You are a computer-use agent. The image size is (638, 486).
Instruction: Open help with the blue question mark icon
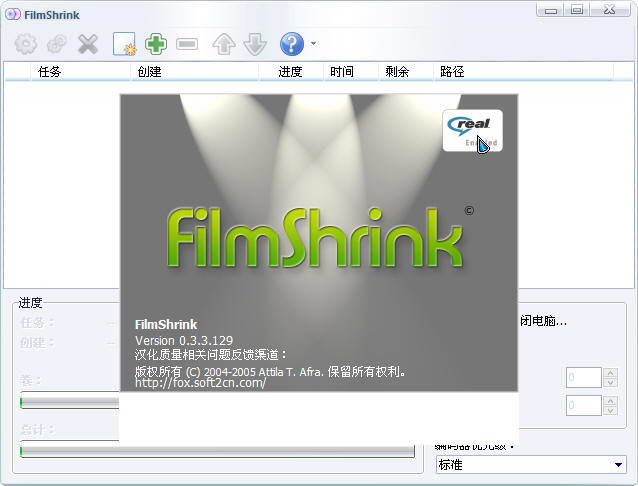point(292,44)
